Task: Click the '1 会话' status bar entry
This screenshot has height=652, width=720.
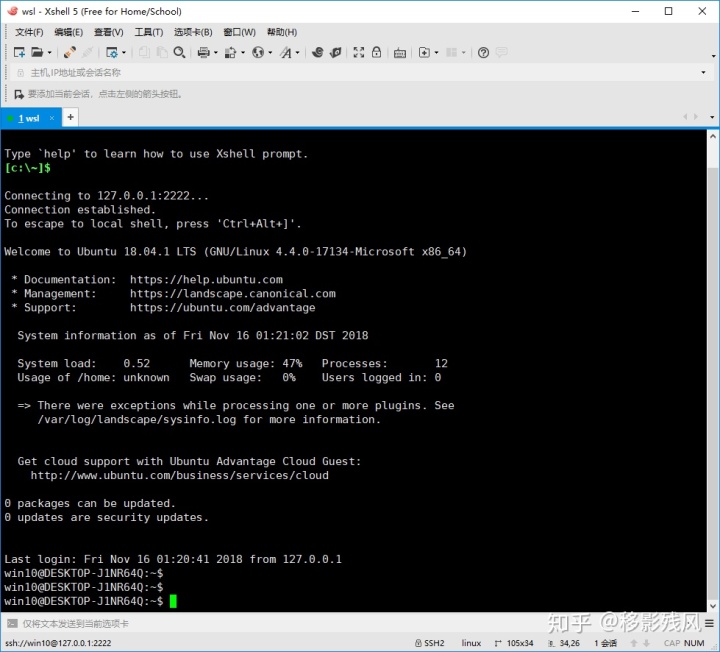Action: click(x=605, y=643)
